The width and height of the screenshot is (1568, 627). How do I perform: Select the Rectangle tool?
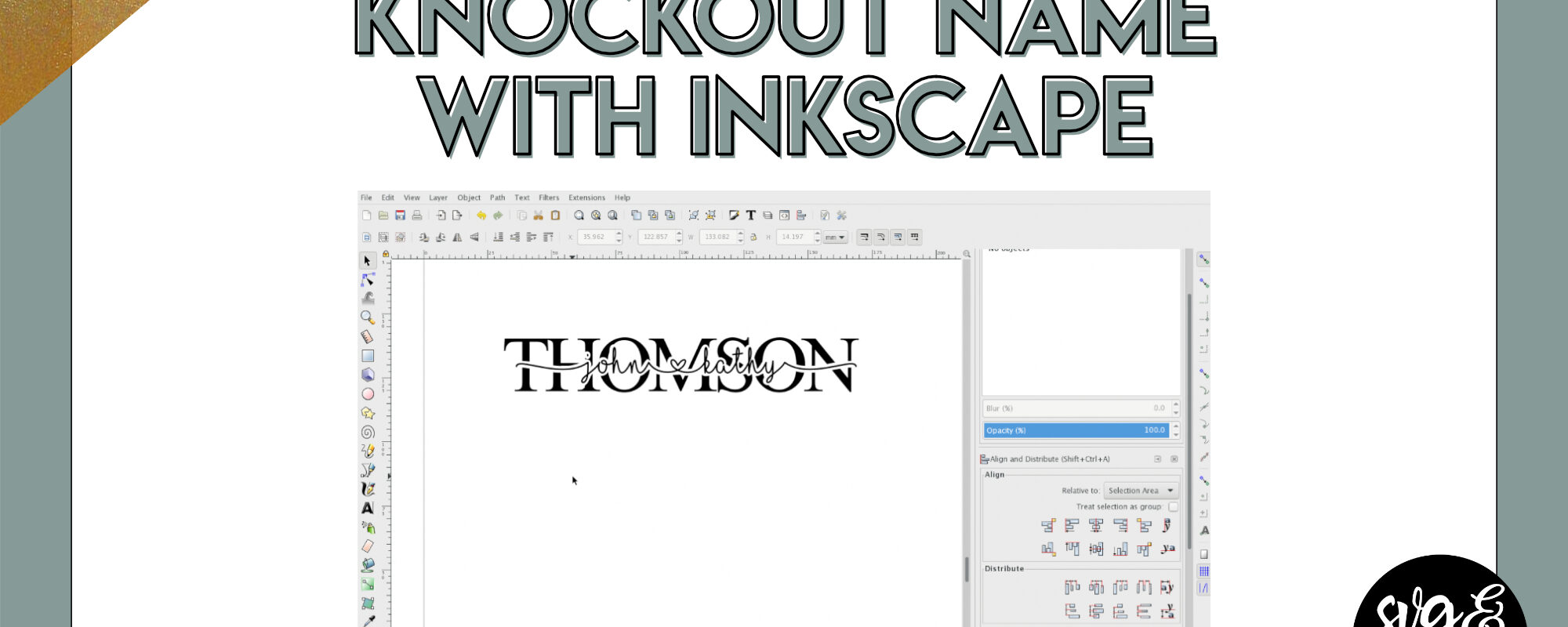point(368,356)
